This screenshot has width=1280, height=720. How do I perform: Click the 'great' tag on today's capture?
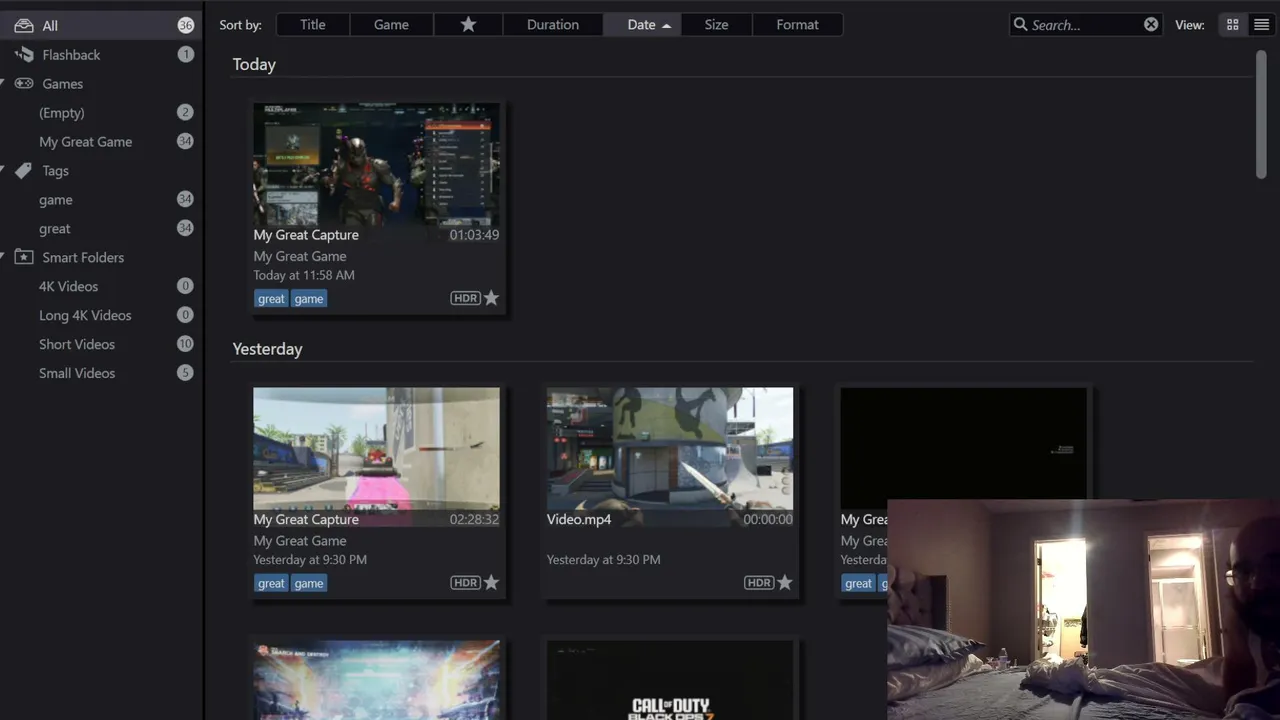click(x=271, y=298)
